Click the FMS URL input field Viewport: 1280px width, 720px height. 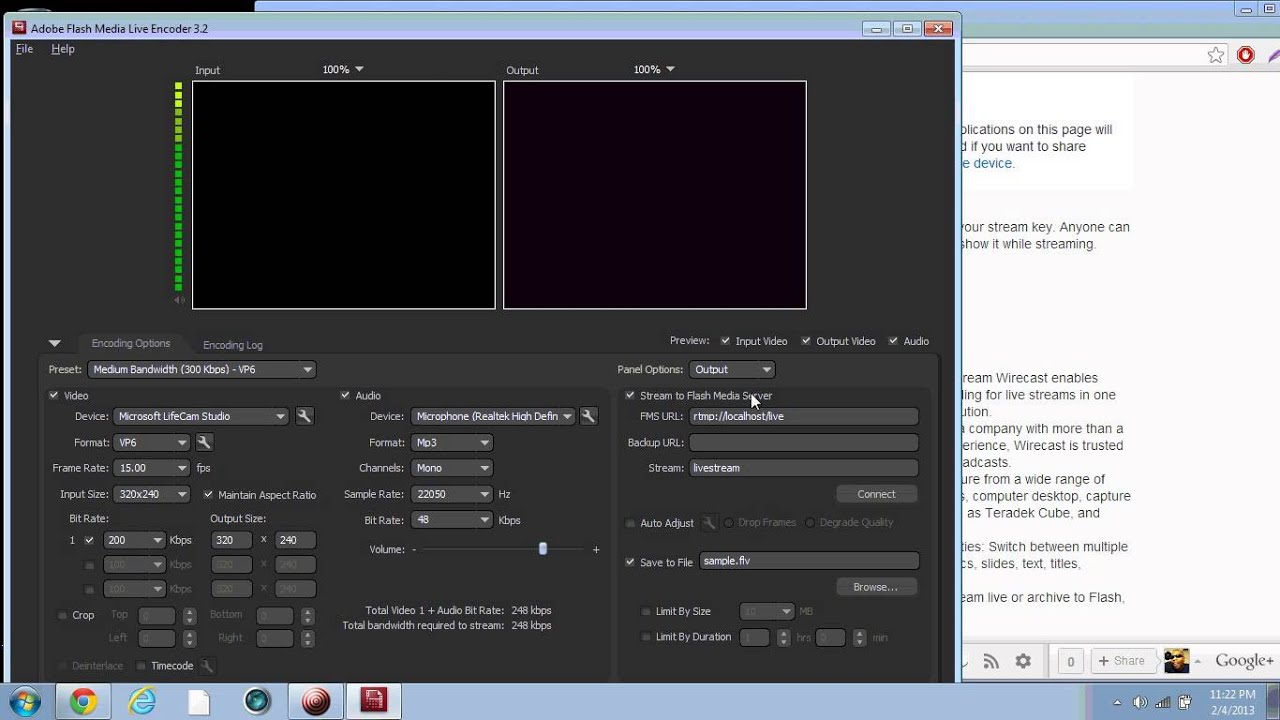[803, 416]
